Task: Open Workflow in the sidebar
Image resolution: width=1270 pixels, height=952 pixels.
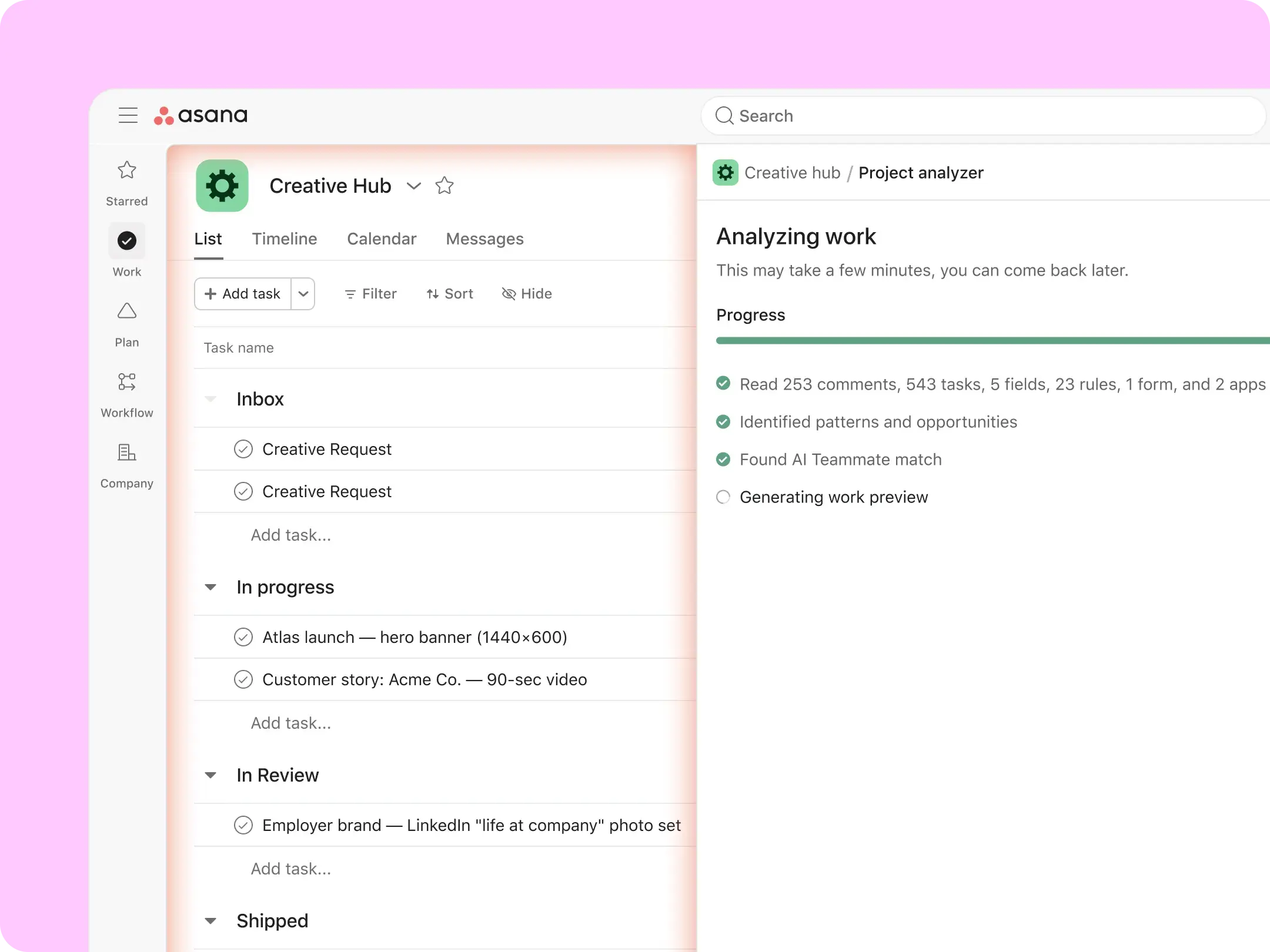Action: tap(127, 395)
